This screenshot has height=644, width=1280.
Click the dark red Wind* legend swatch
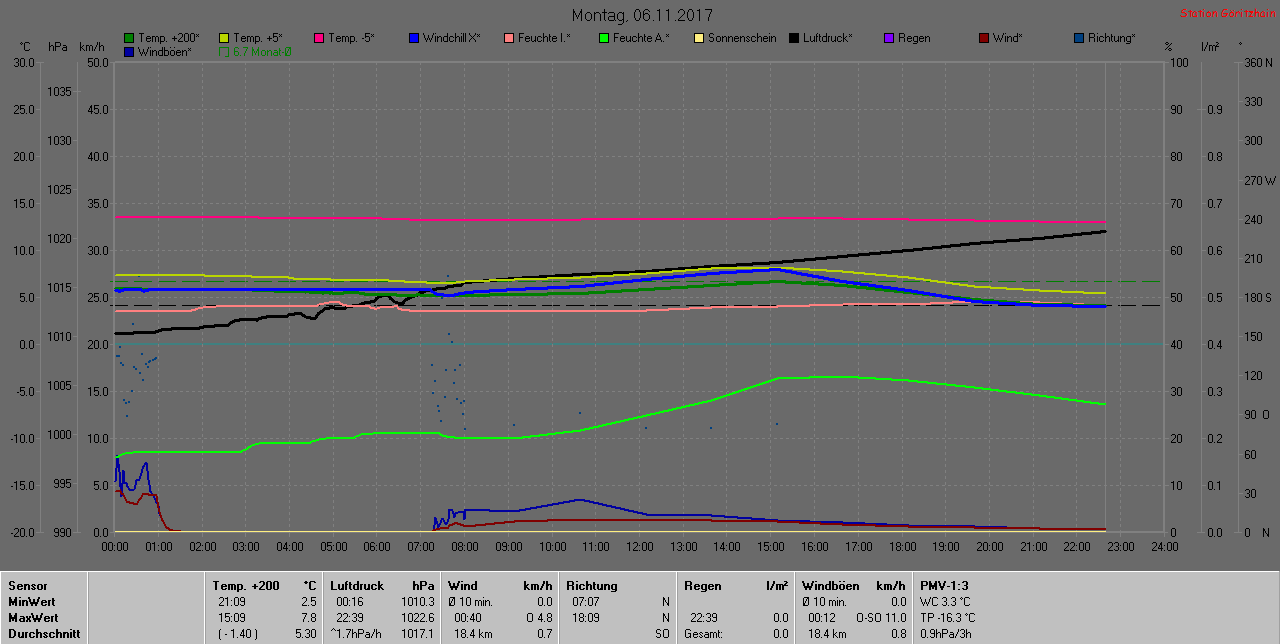[x=983, y=38]
